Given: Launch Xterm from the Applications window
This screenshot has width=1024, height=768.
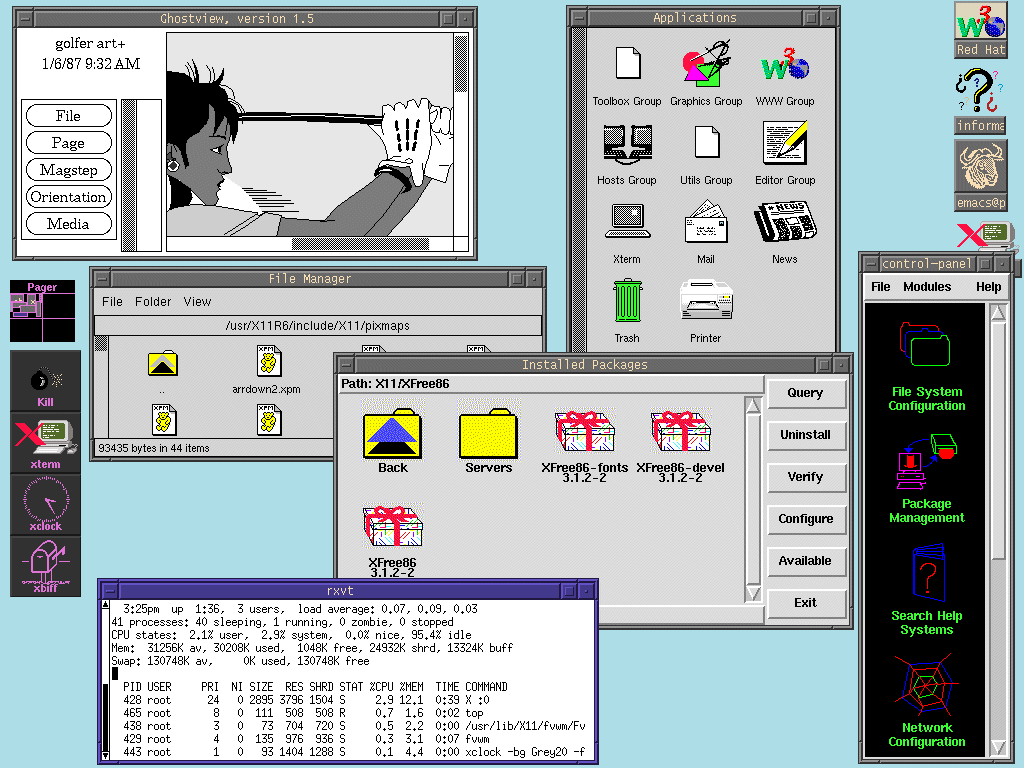Looking at the screenshot, I should pos(628,221).
